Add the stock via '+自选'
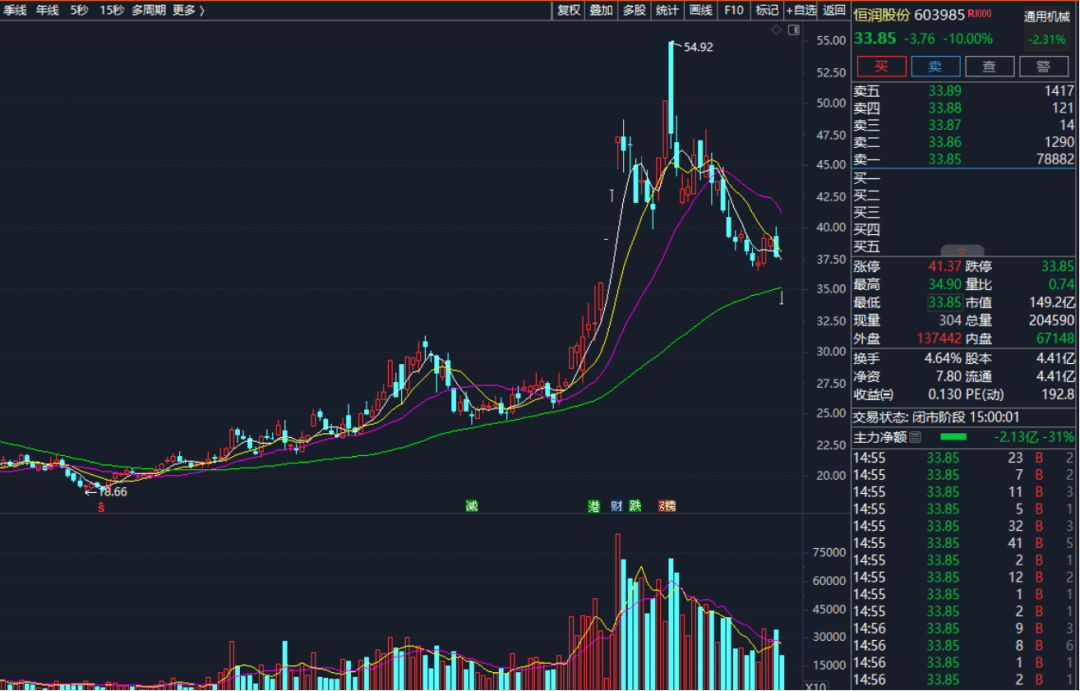The height and width of the screenshot is (691, 1080). (801, 10)
